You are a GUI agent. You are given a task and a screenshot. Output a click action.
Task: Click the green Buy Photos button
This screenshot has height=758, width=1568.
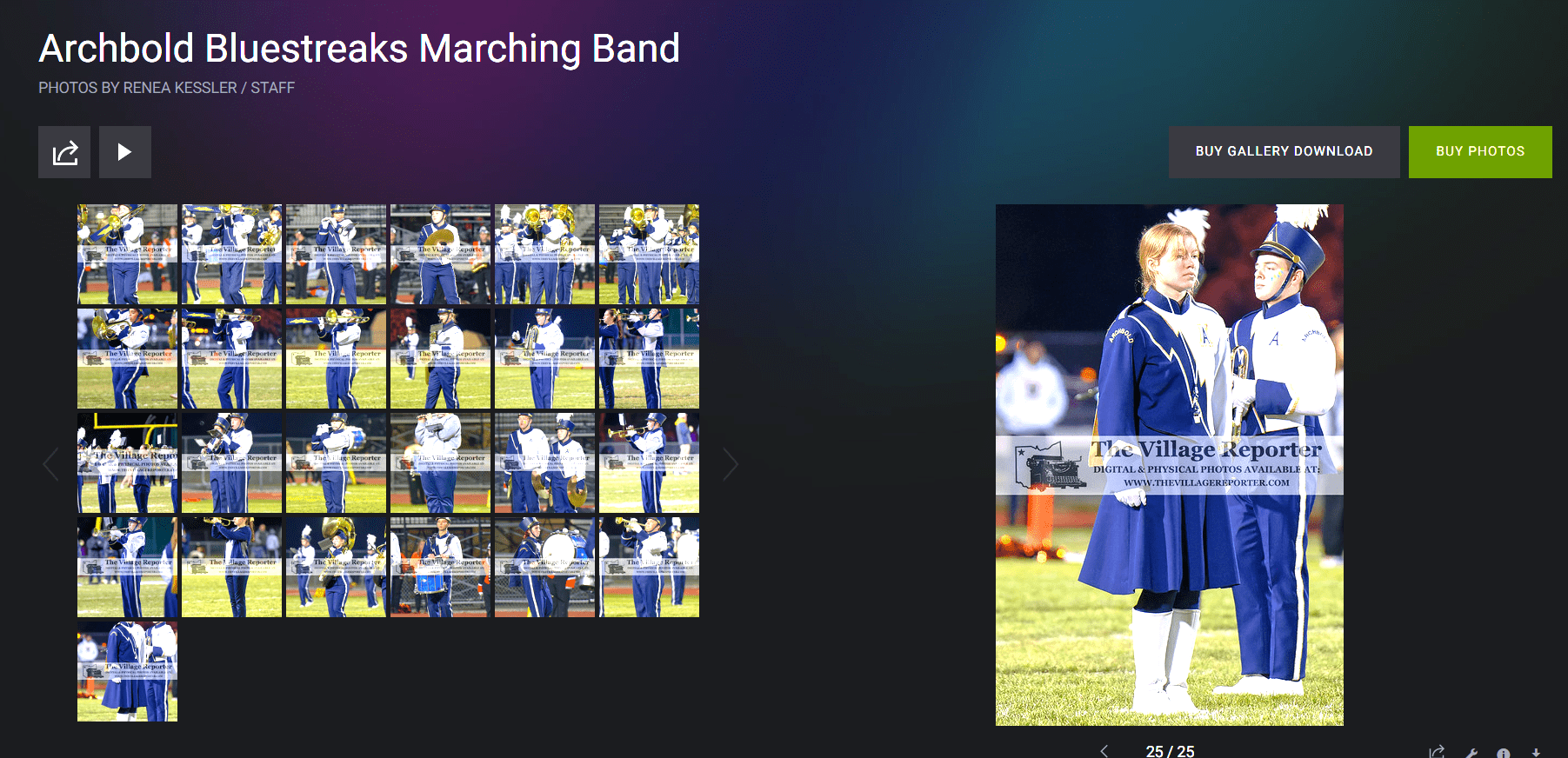click(x=1480, y=152)
